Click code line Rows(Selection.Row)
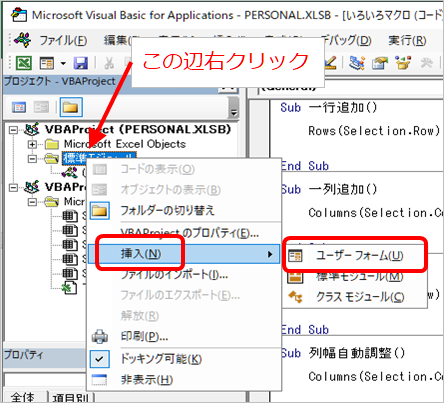 click(x=374, y=131)
